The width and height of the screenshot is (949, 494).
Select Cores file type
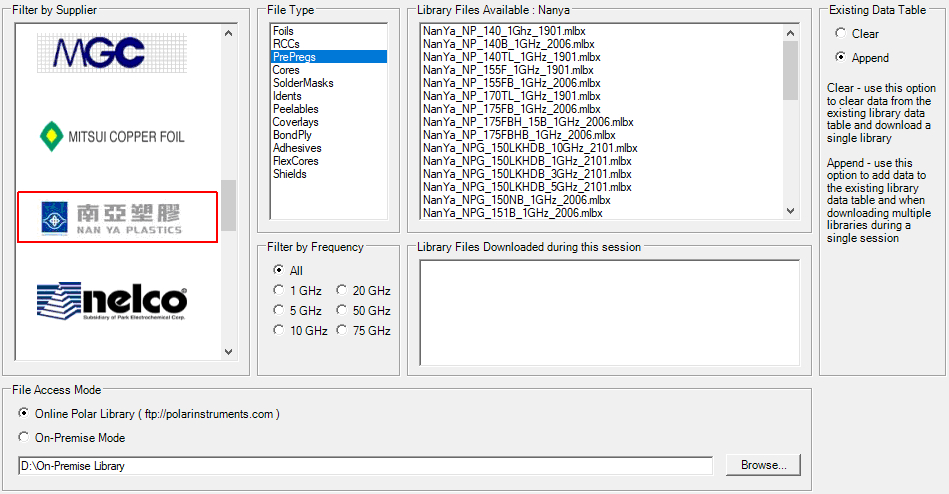pyautogui.click(x=329, y=70)
